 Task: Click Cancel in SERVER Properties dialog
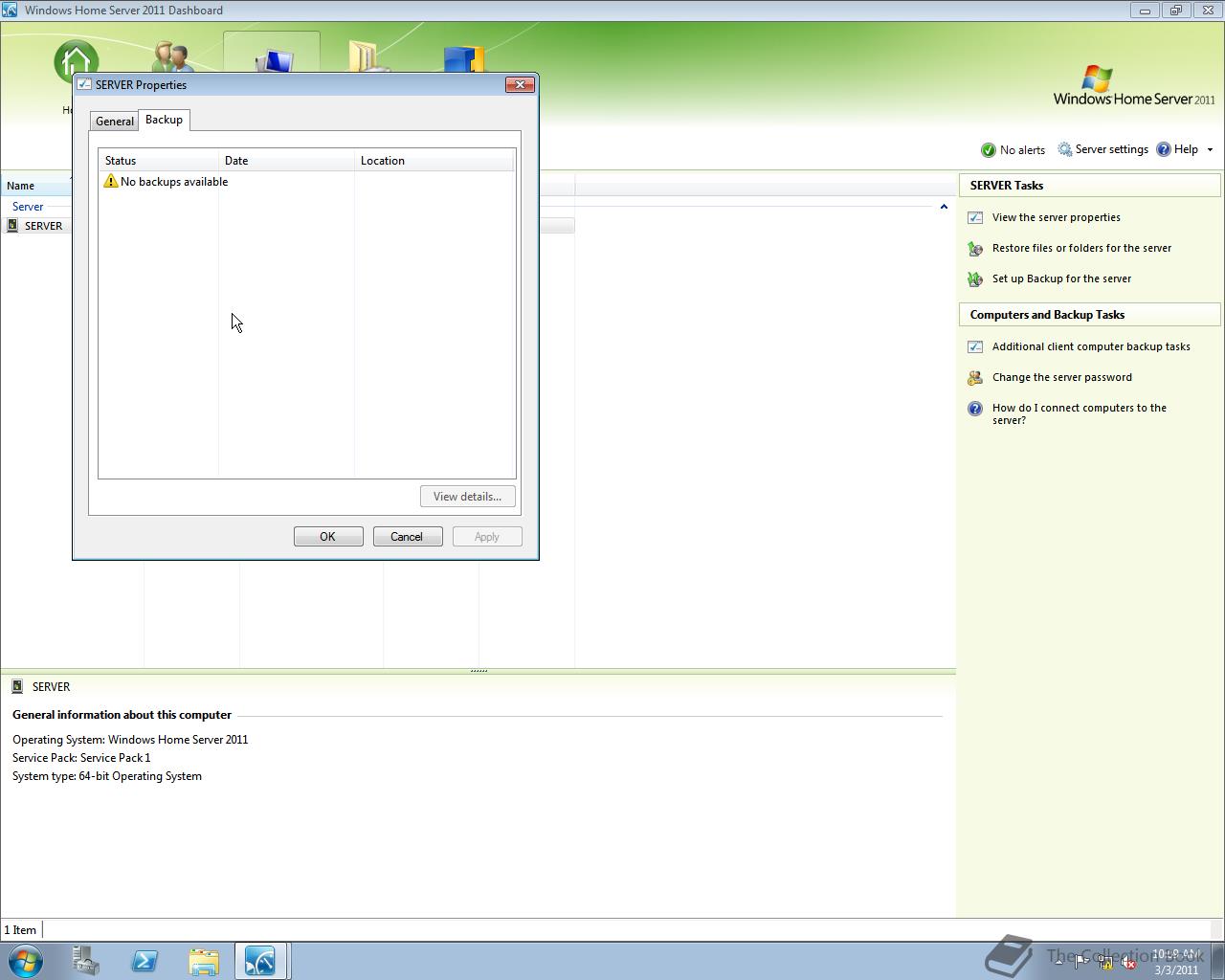click(407, 537)
